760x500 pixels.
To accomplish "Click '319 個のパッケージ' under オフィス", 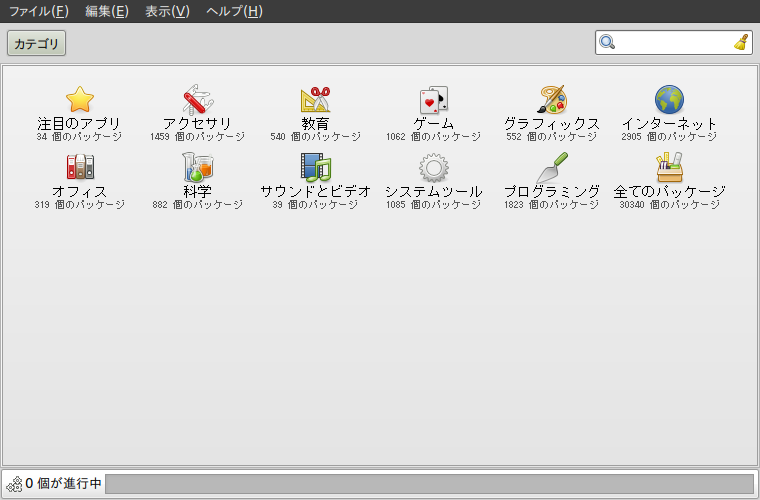I will [80, 205].
